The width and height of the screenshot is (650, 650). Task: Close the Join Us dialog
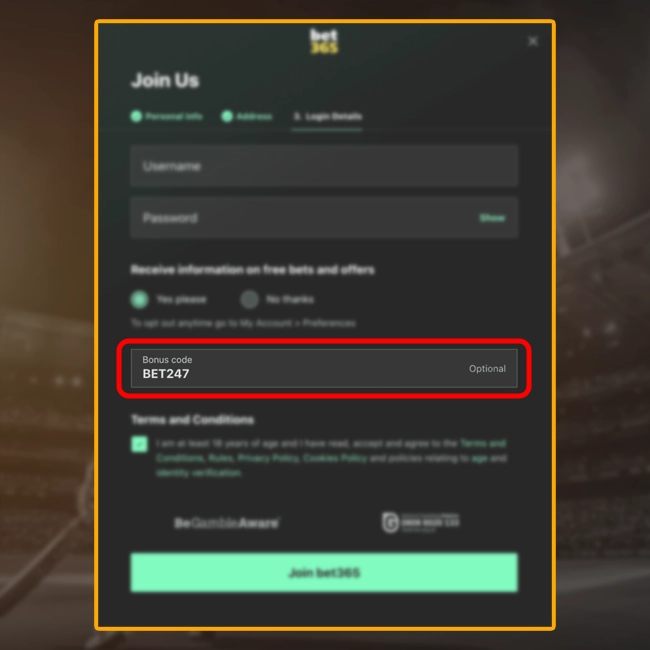533,41
